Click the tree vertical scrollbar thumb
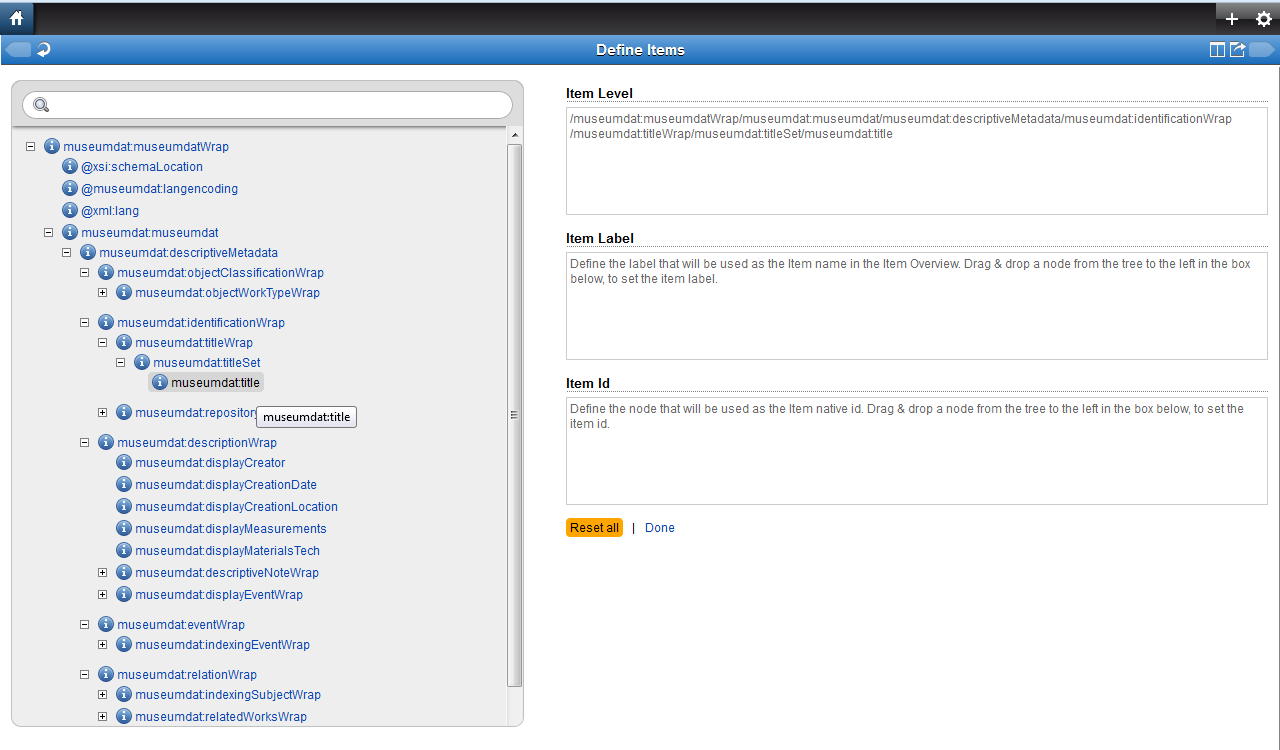Screen dimensions: 1280x750 (x=515, y=415)
